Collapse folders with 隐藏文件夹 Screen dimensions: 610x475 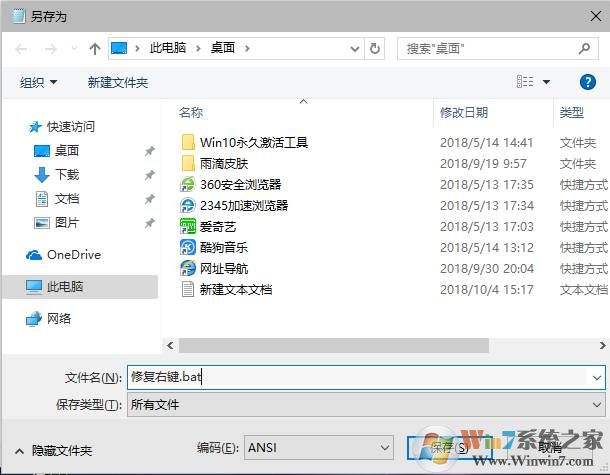pyautogui.click(x=54, y=450)
